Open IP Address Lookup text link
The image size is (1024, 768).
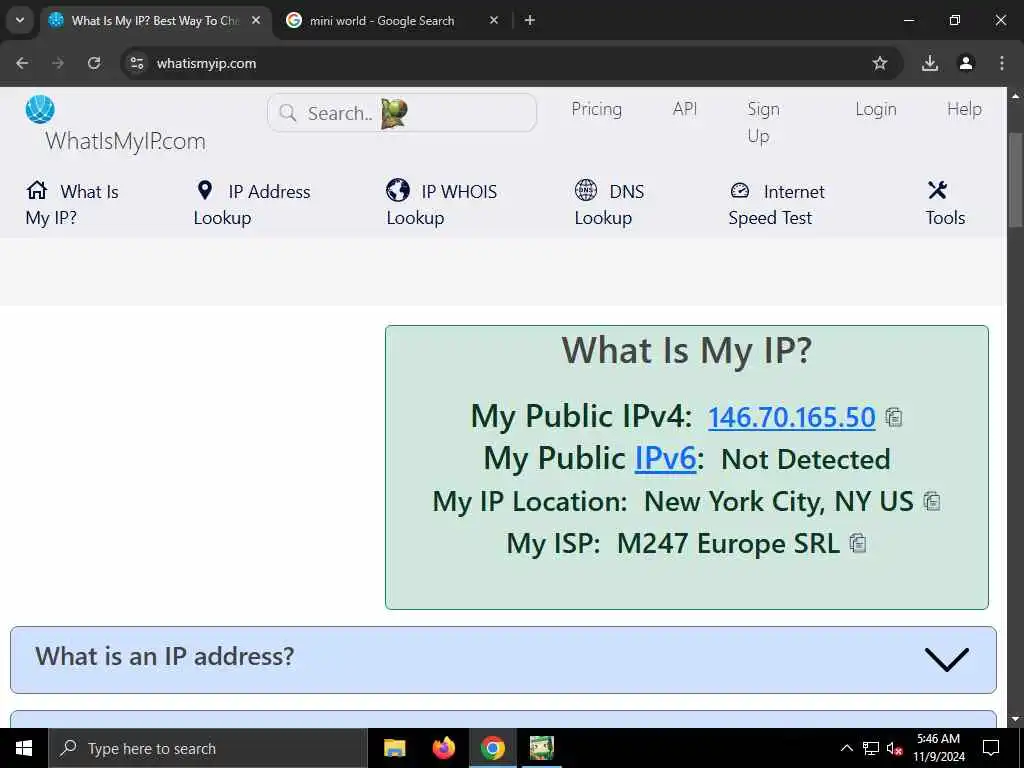pyautogui.click(x=252, y=204)
